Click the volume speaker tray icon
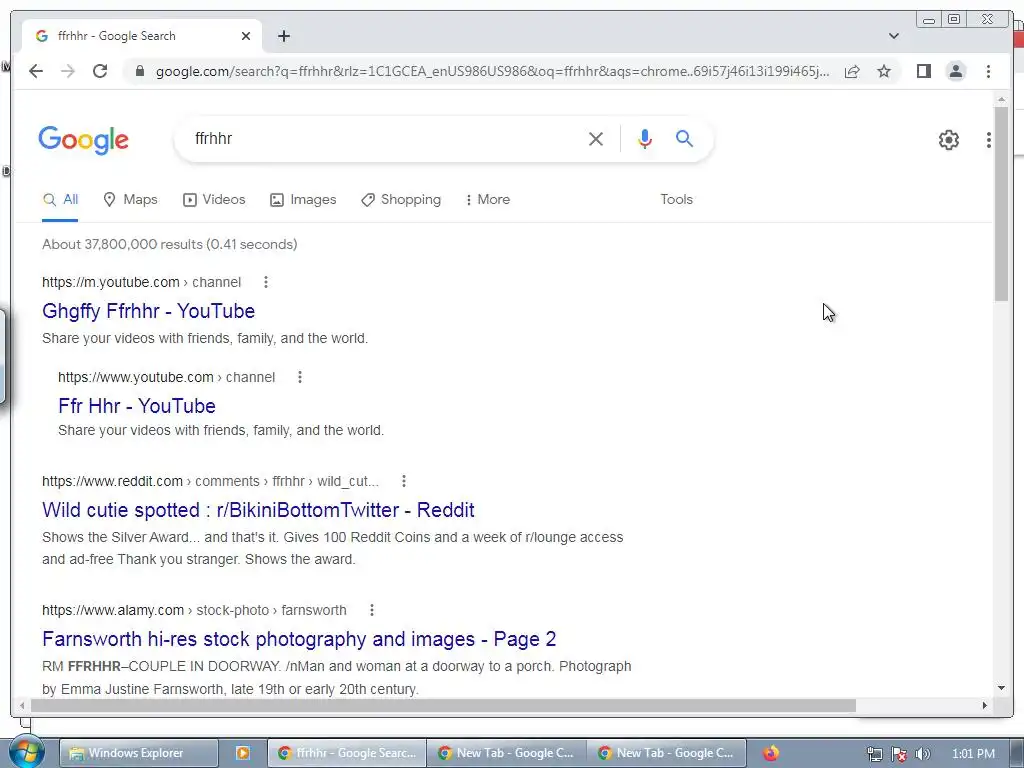 [922, 754]
